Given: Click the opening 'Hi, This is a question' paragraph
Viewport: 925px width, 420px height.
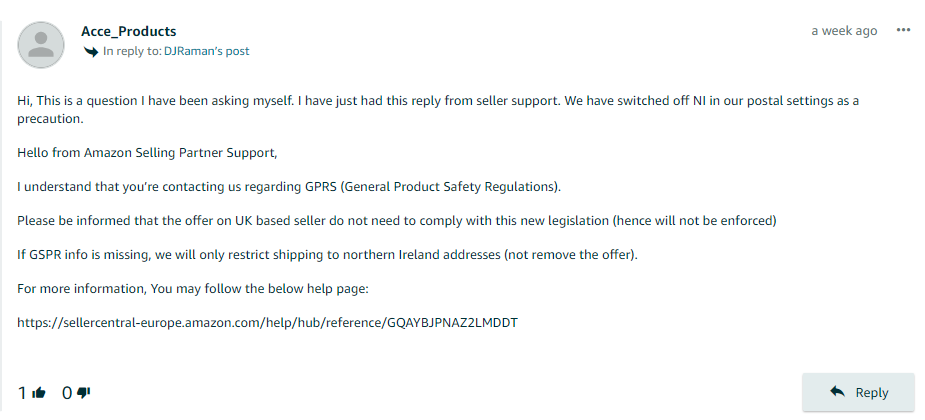Looking at the screenshot, I should (438, 109).
